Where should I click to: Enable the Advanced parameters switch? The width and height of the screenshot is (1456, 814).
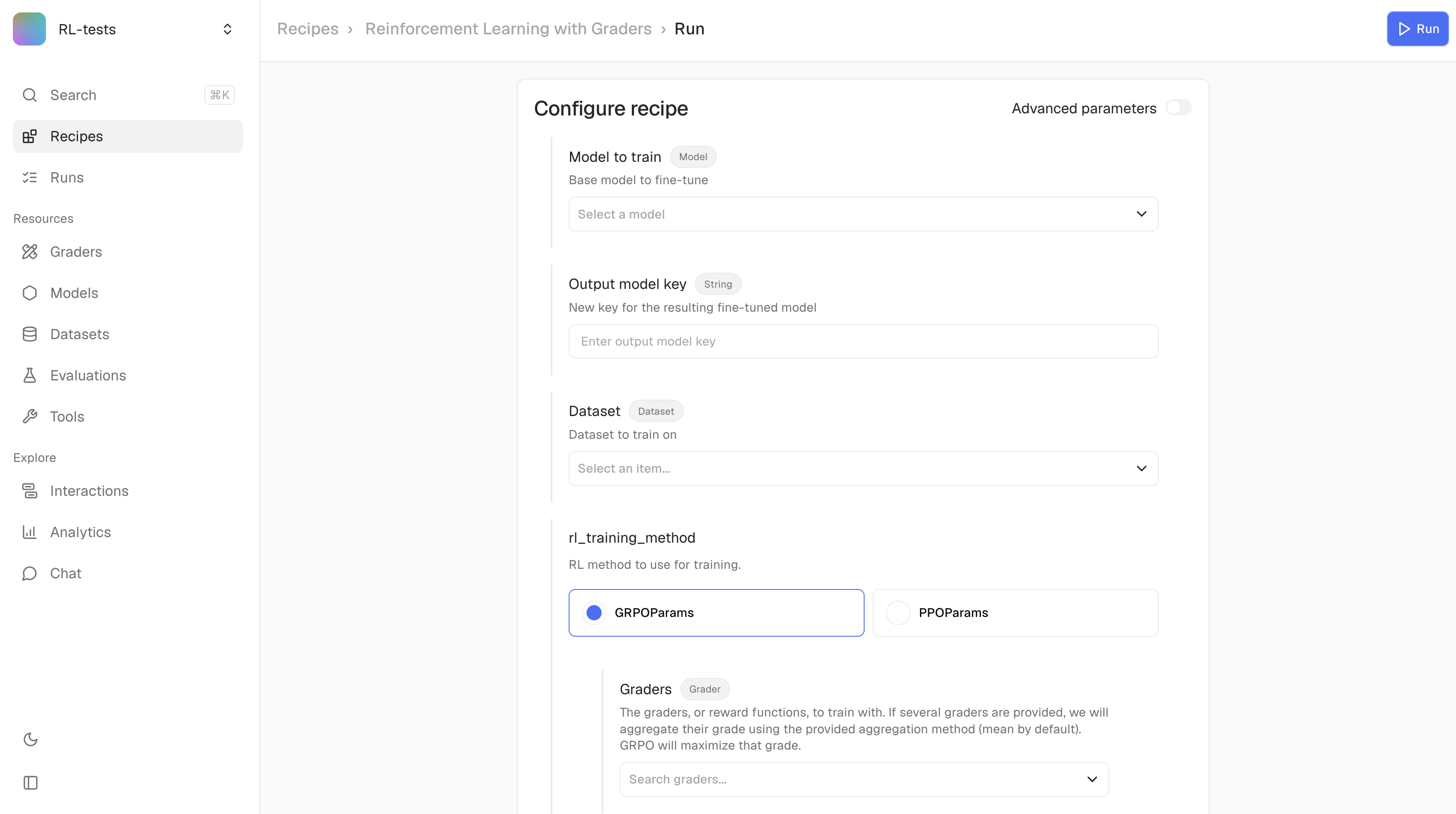(1178, 108)
